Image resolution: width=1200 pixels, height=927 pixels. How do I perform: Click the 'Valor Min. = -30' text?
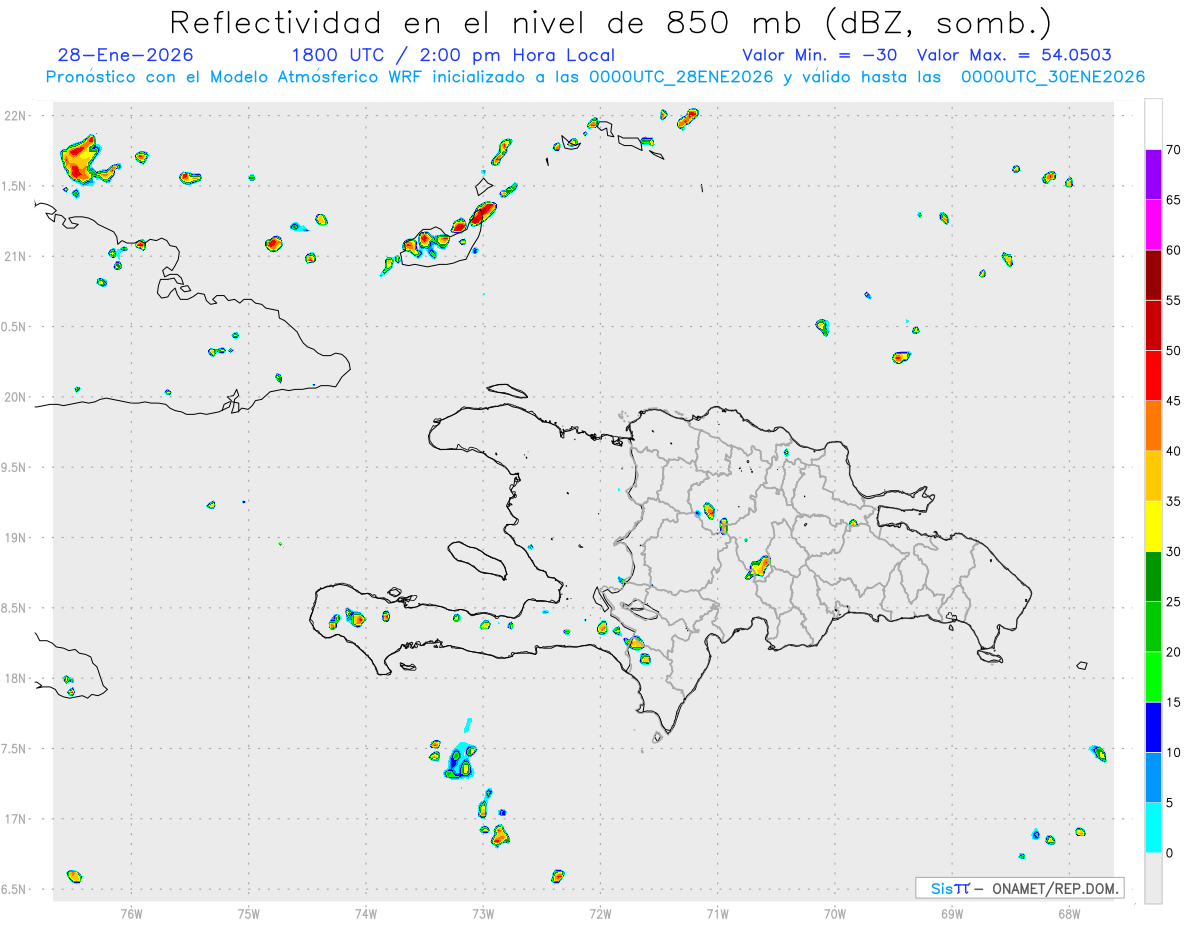pyautogui.click(x=822, y=55)
